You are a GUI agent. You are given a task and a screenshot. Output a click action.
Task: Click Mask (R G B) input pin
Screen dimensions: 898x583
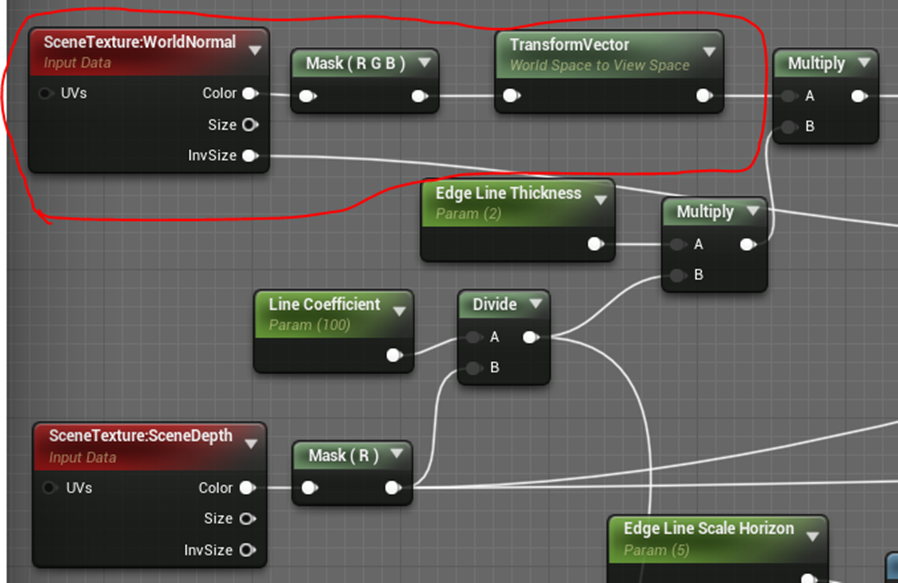coord(308,96)
